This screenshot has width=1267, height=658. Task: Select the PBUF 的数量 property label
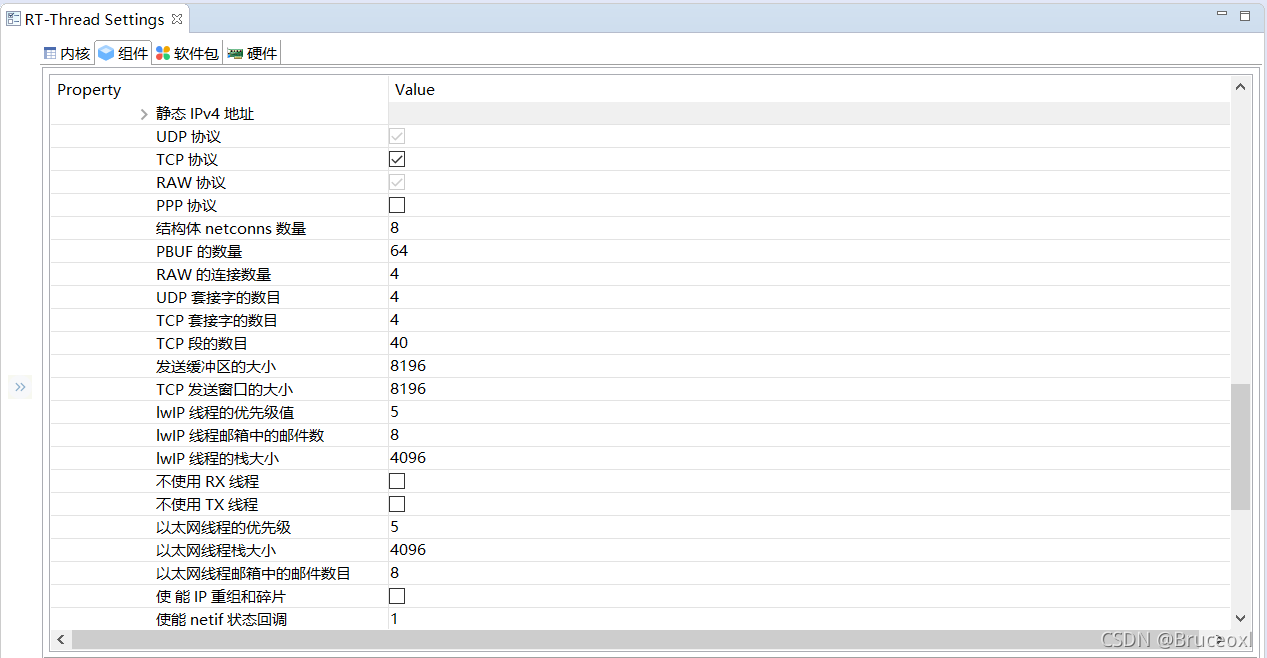coord(199,252)
